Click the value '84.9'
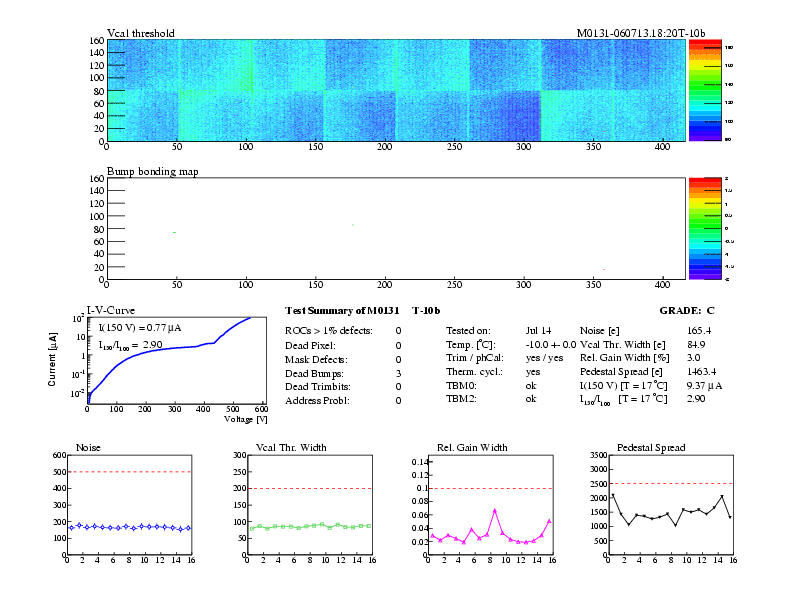The height and width of the screenshot is (612, 792). tap(696, 345)
